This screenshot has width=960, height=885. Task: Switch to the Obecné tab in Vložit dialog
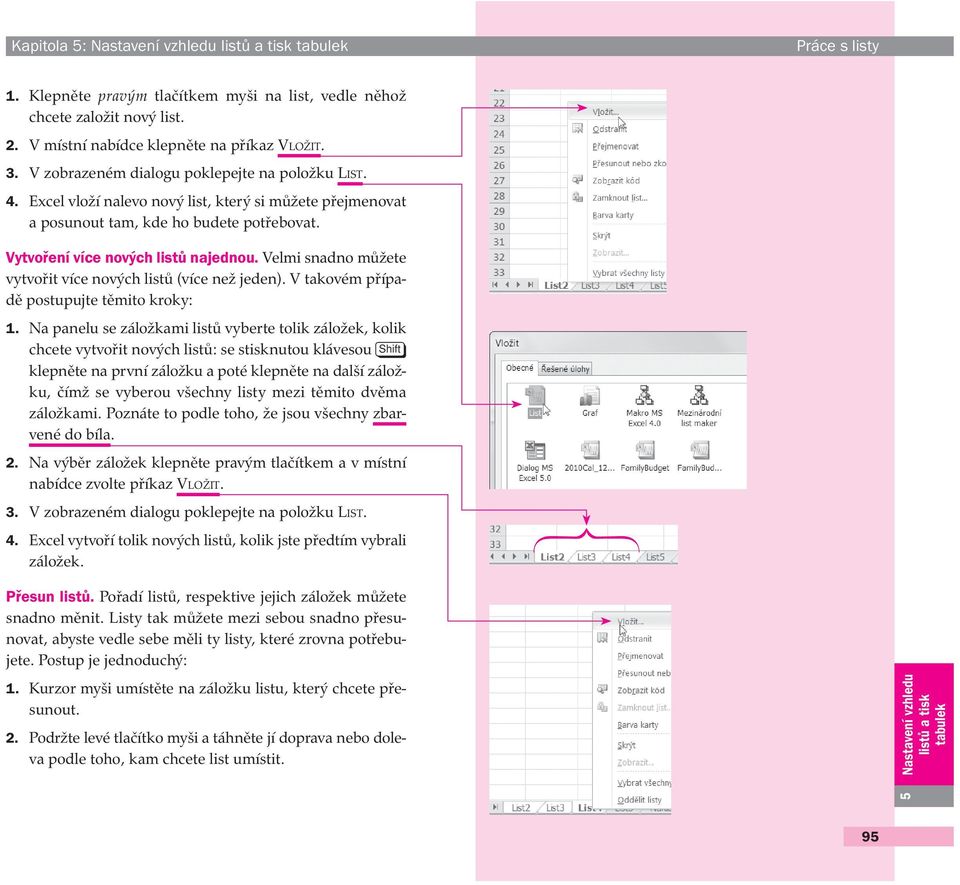(x=520, y=368)
